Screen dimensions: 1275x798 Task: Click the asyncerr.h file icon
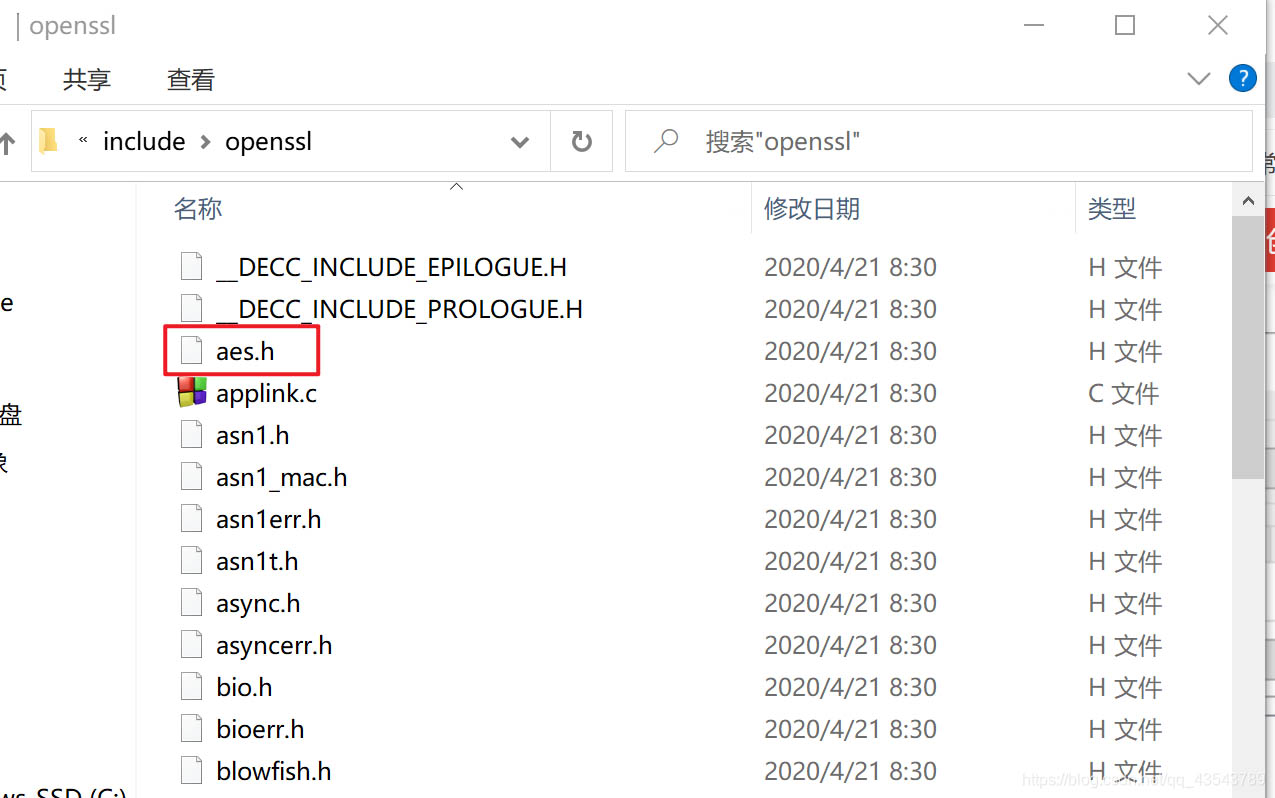coord(191,645)
